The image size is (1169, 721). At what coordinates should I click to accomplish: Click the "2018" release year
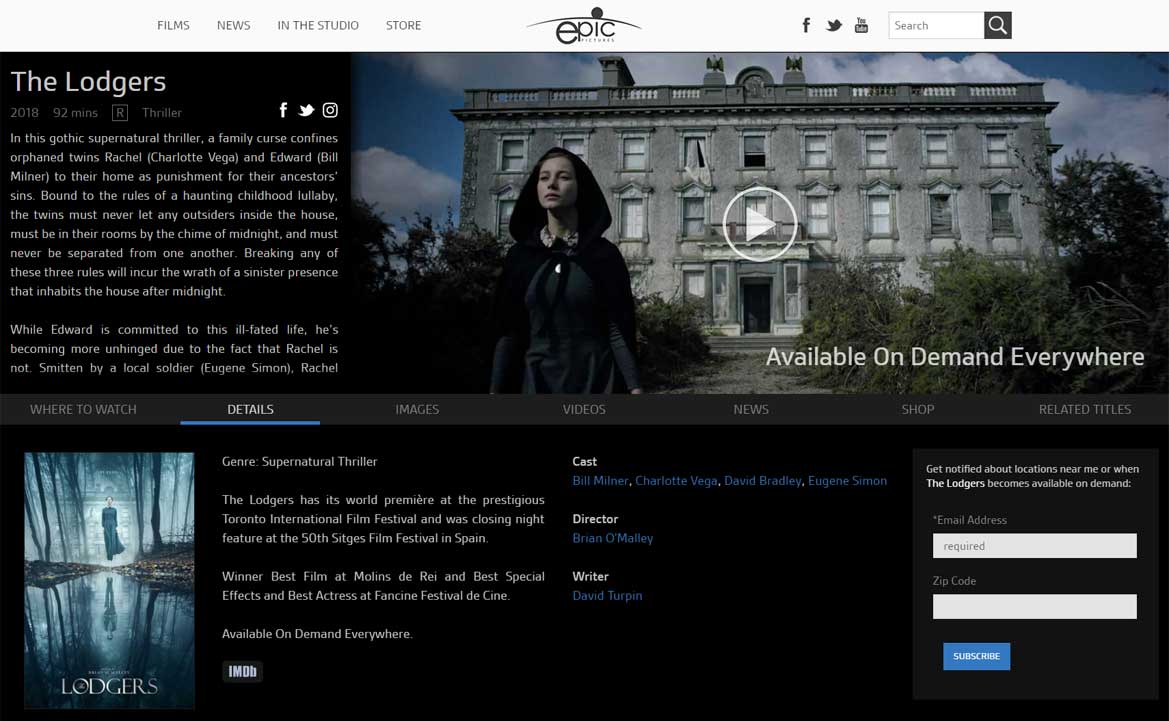[x=25, y=113]
